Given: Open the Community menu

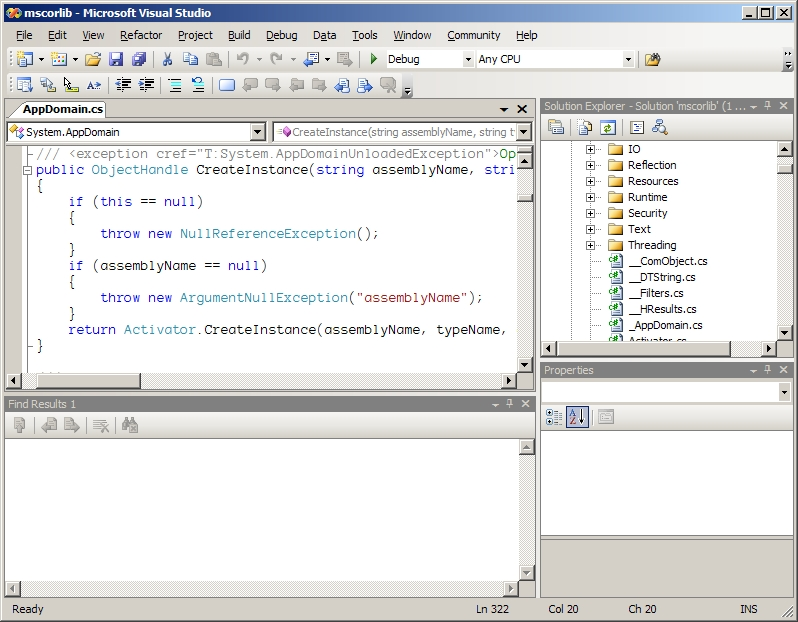Looking at the screenshot, I should pyautogui.click(x=473, y=35).
